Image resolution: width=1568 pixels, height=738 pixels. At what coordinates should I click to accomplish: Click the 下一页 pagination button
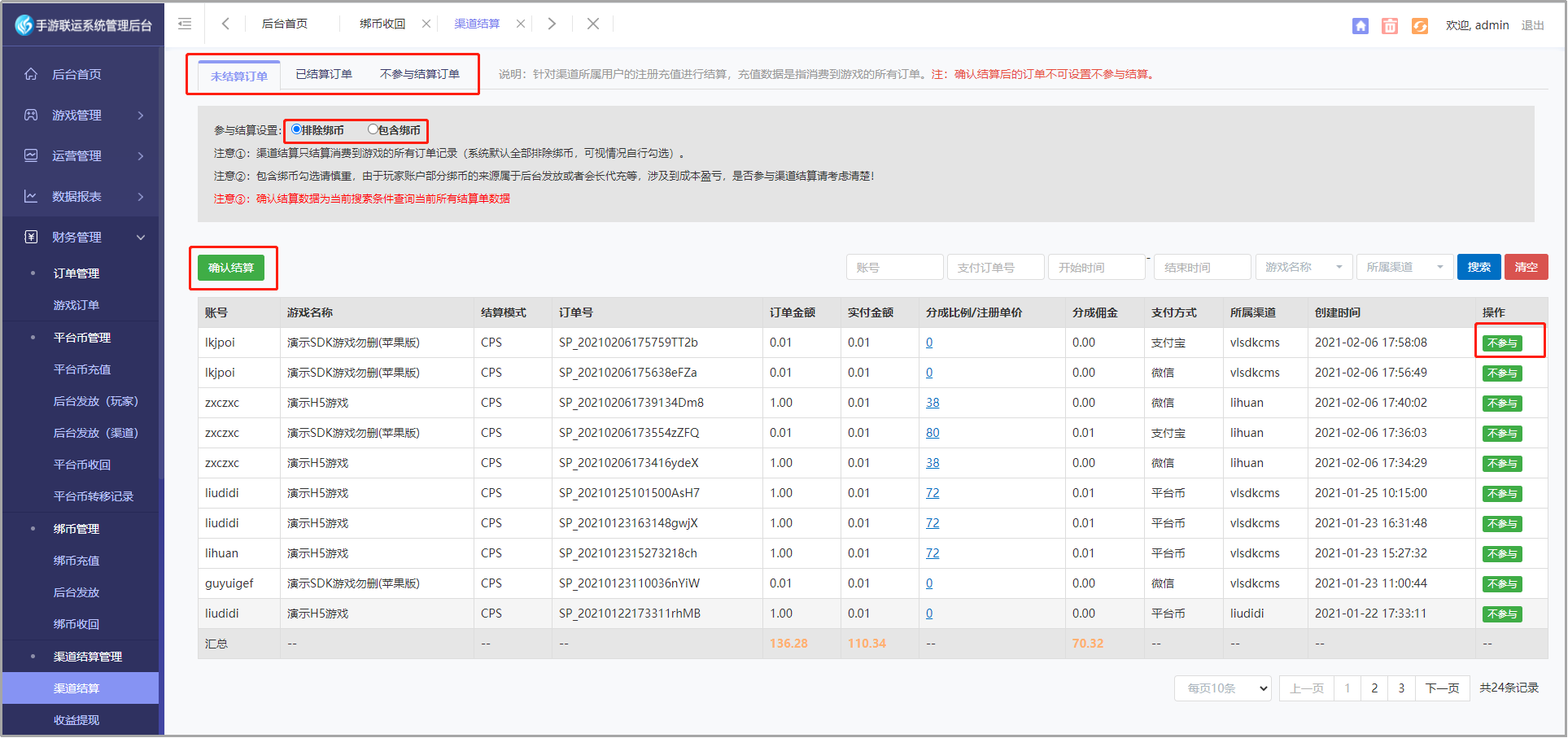coord(1443,688)
